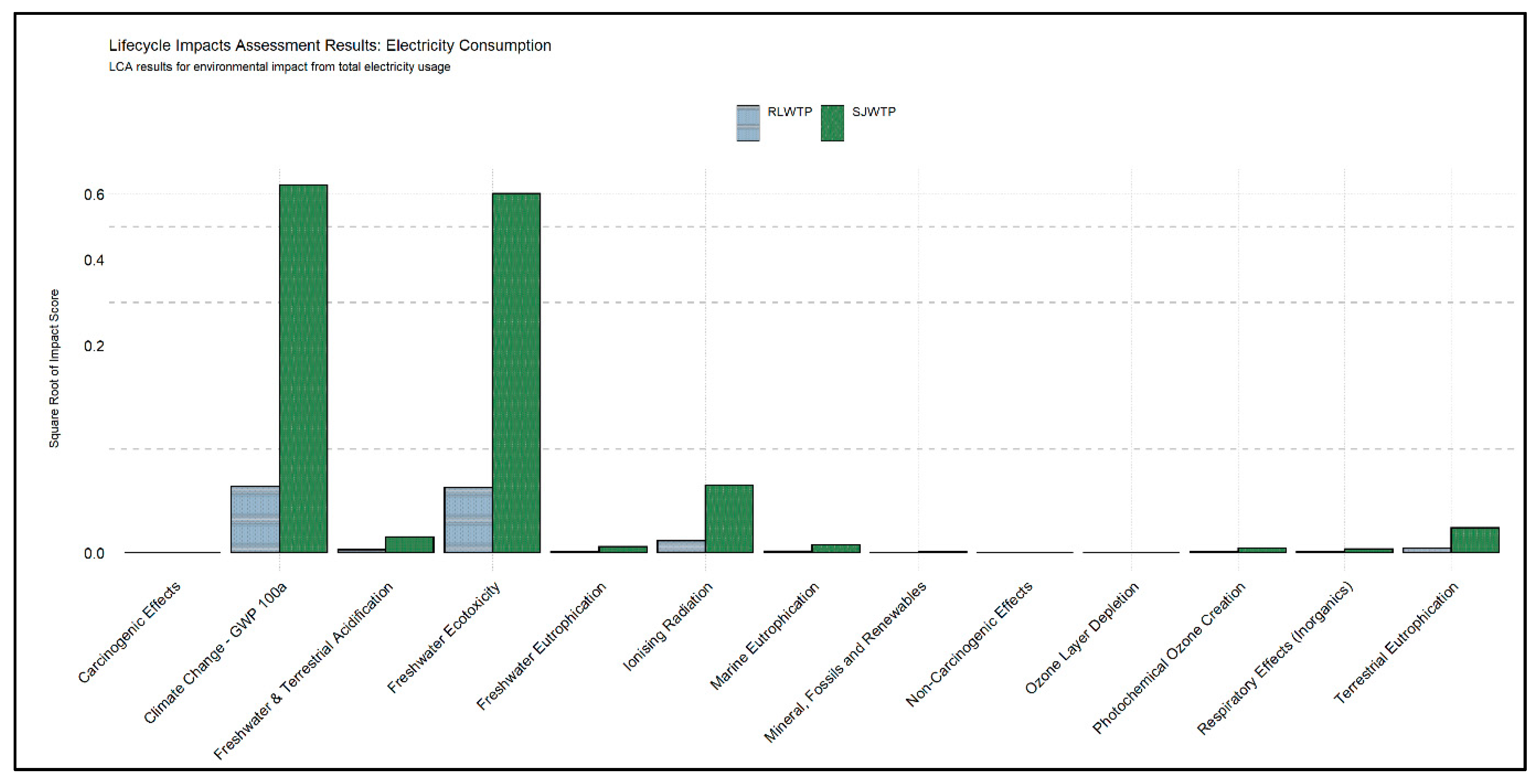Click the blue Climate Change RLWTP bar

(255, 519)
